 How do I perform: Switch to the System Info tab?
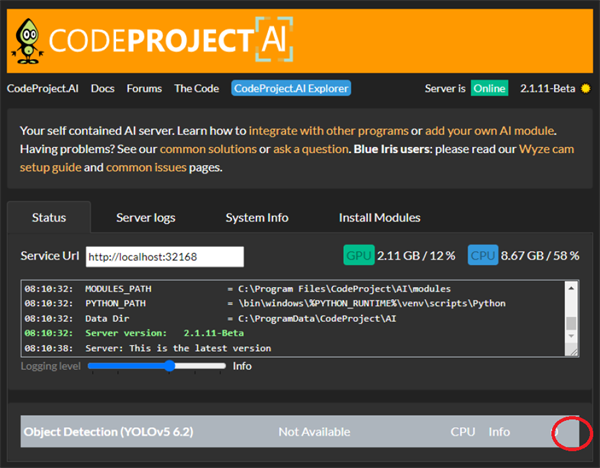click(257, 217)
